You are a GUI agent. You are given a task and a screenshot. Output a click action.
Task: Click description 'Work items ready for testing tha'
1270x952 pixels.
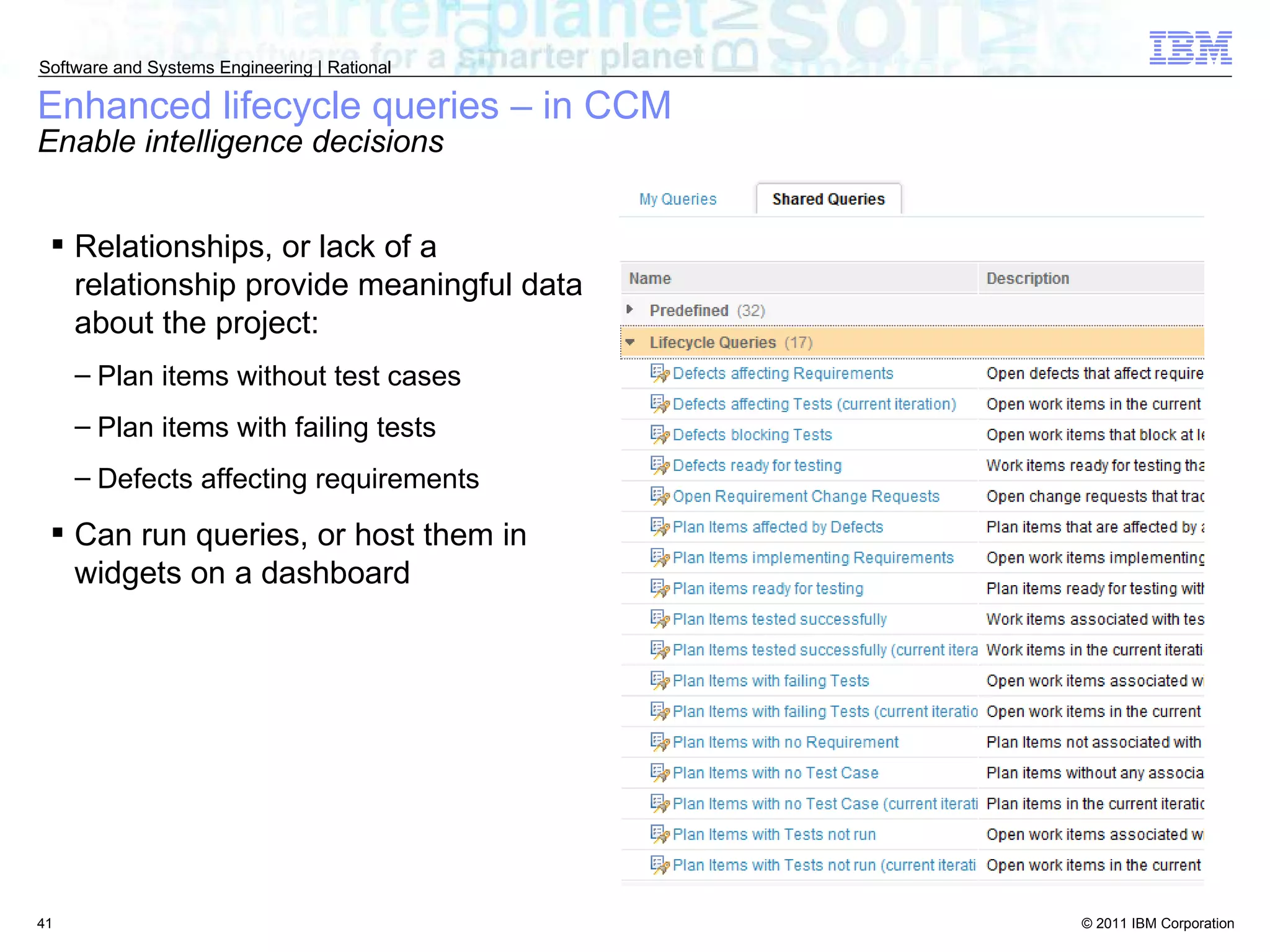(x=1095, y=465)
